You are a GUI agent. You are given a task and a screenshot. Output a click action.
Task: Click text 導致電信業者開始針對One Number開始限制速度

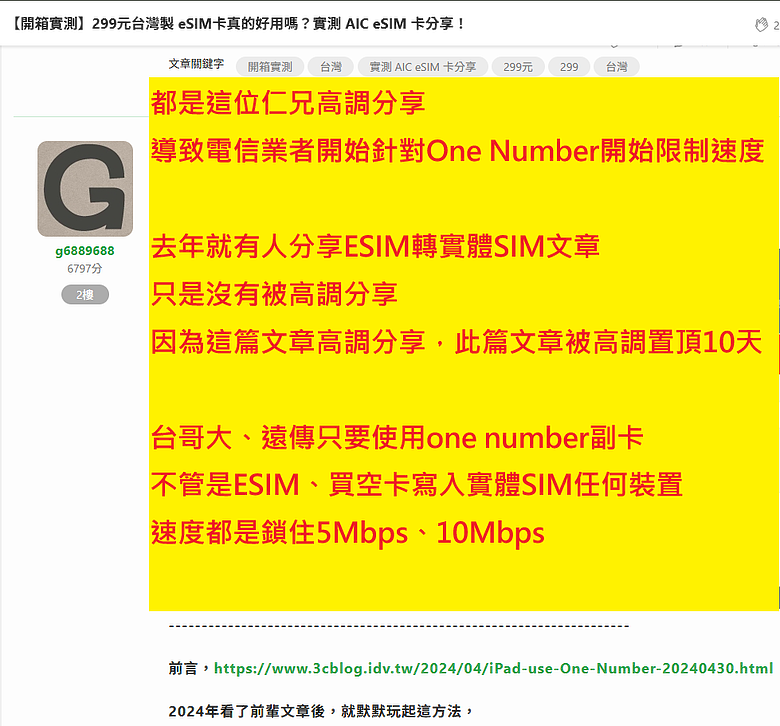click(x=458, y=151)
